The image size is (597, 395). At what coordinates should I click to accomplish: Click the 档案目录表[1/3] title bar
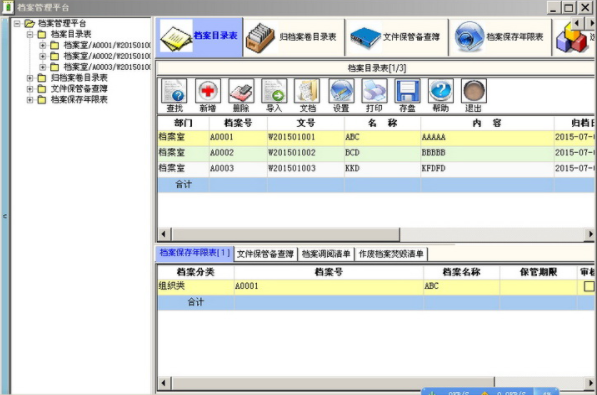tap(376, 68)
